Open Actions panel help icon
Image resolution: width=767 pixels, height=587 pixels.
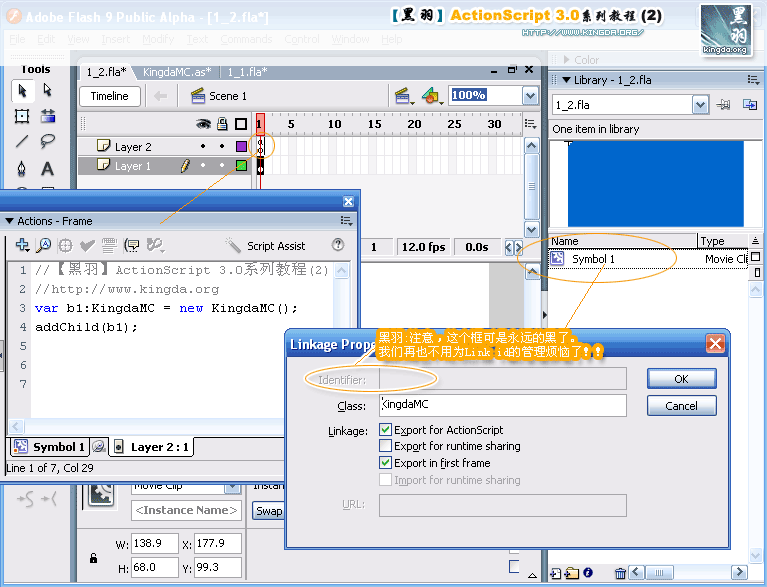coord(338,245)
